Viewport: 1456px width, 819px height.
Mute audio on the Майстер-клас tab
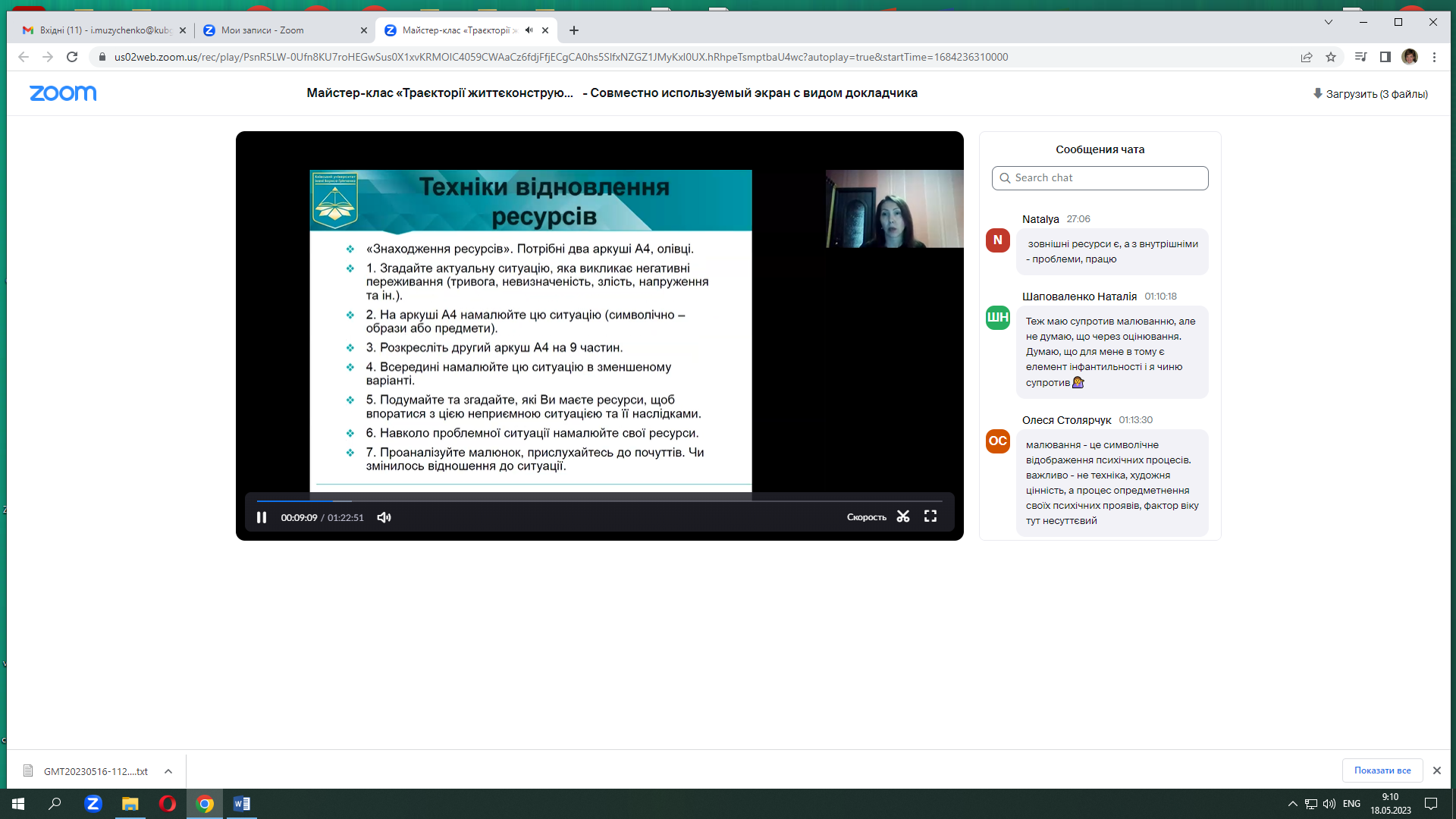coord(529,30)
